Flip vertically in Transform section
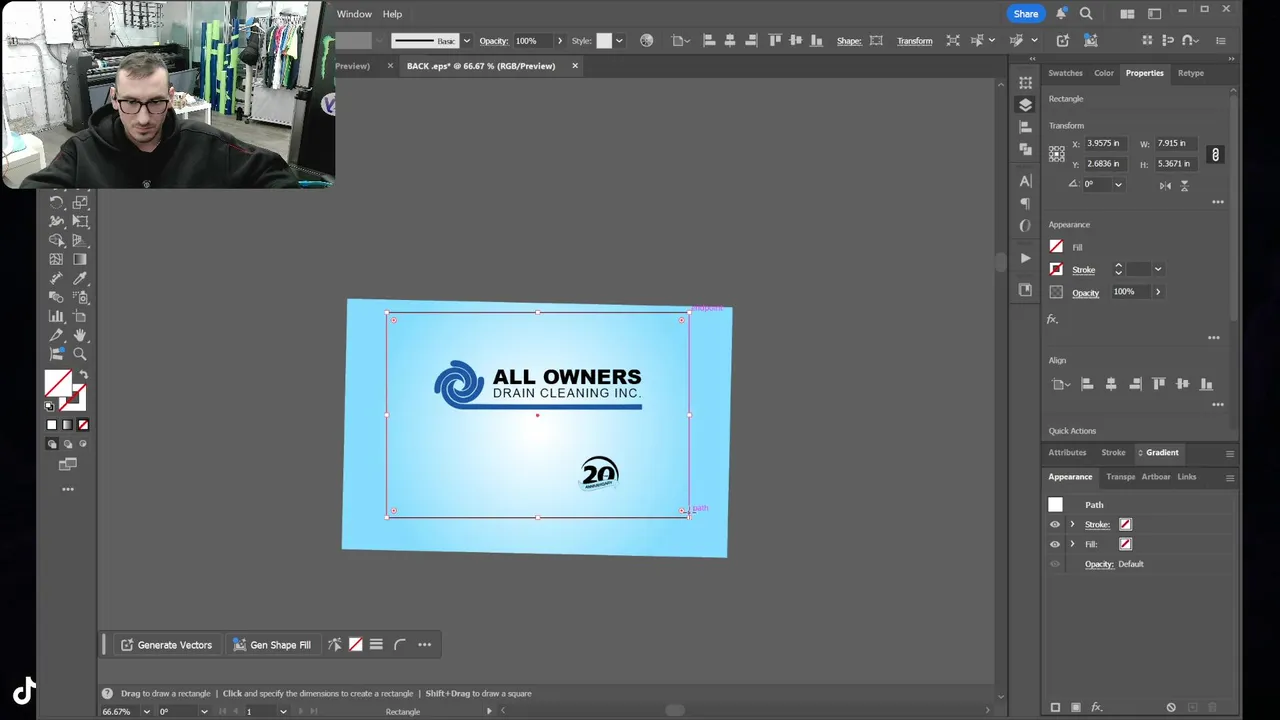 [x=1184, y=185]
